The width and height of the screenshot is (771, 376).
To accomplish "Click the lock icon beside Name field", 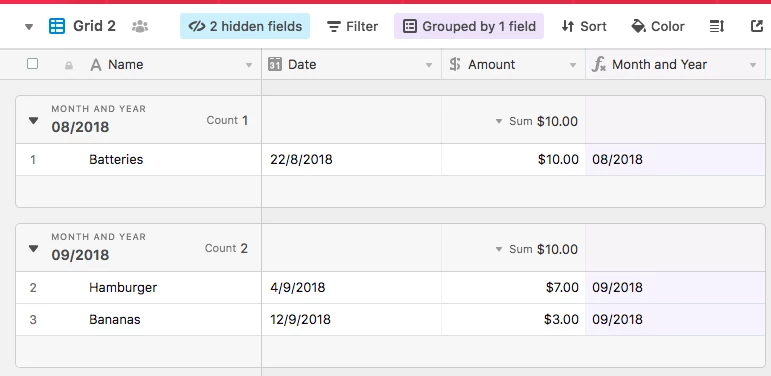I will click(x=69, y=65).
